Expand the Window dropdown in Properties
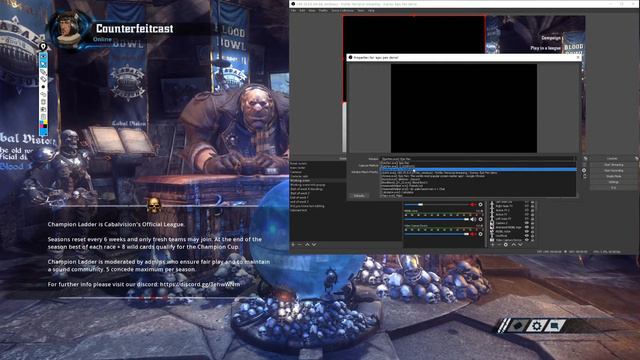Screen dimensions: 640x360 478,159
